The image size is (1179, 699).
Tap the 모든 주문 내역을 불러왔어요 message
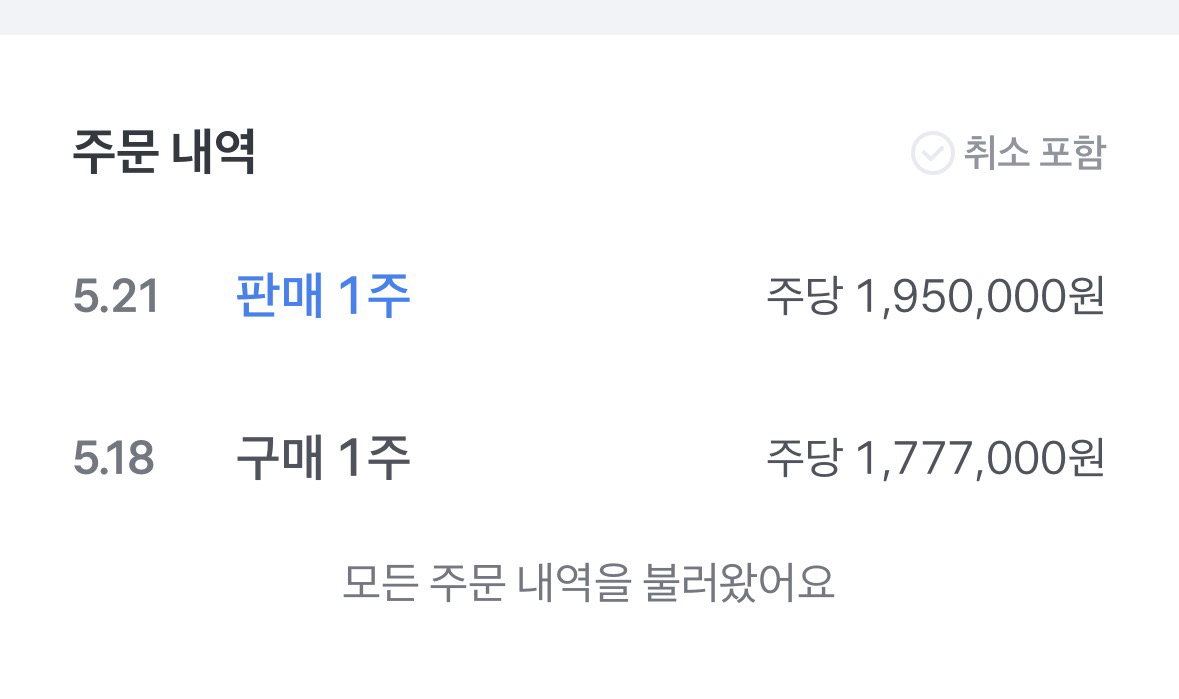tap(589, 582)
